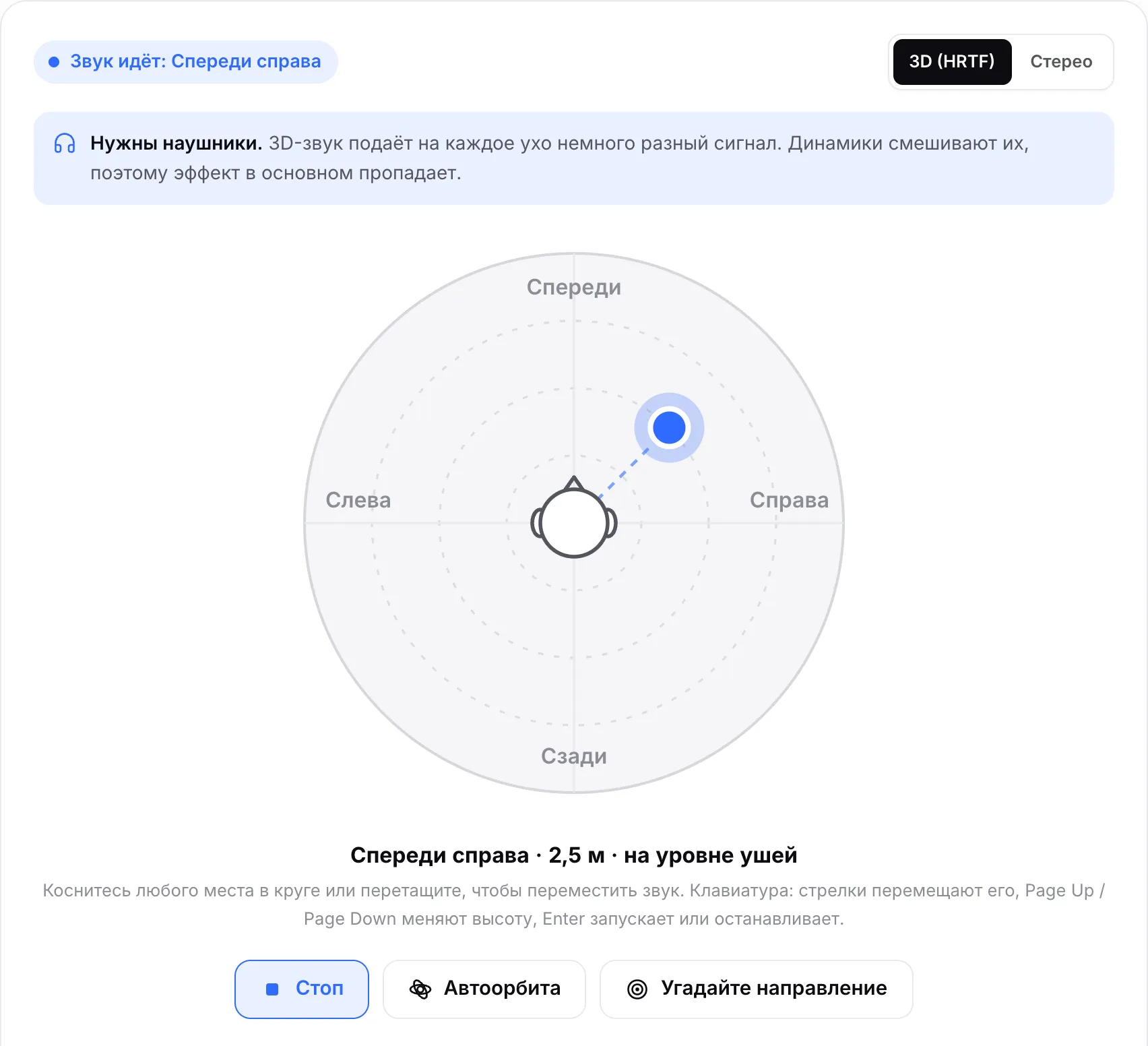Click the bold text Нужны наушники.
The height and width of the screenshot is (1046, 1148).
tap(177, 144)
